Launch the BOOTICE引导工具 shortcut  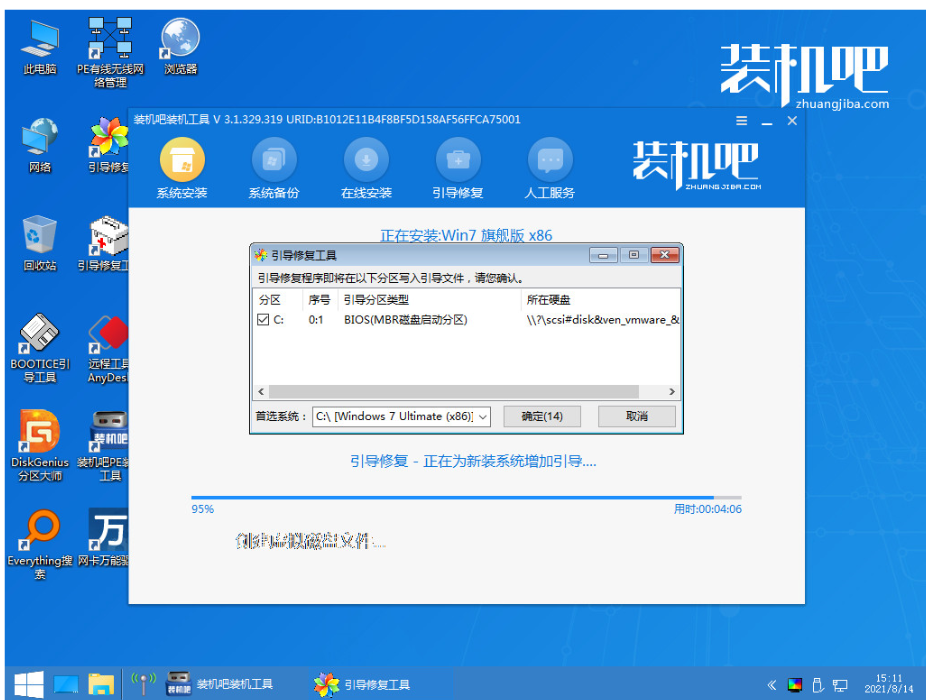click(40, 349)
